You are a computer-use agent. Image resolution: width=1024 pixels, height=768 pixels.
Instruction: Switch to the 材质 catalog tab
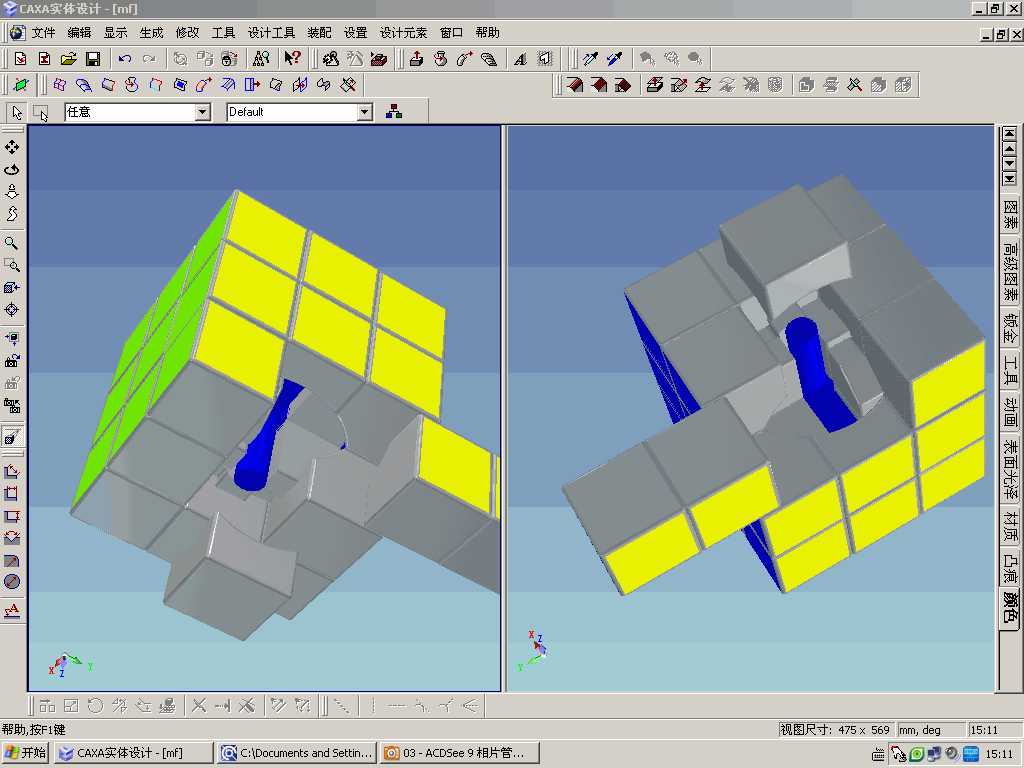pos(1010,526)
